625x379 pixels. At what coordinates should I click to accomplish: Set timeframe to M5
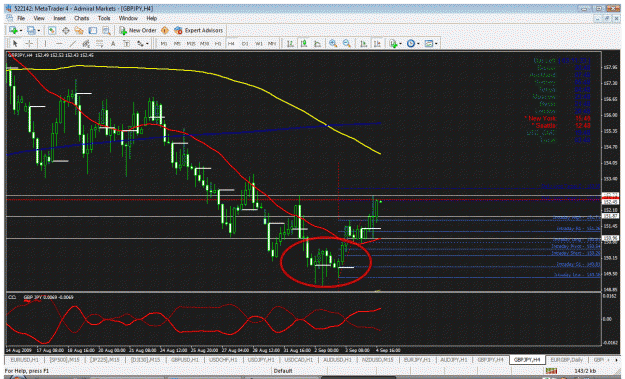[177, 43]
